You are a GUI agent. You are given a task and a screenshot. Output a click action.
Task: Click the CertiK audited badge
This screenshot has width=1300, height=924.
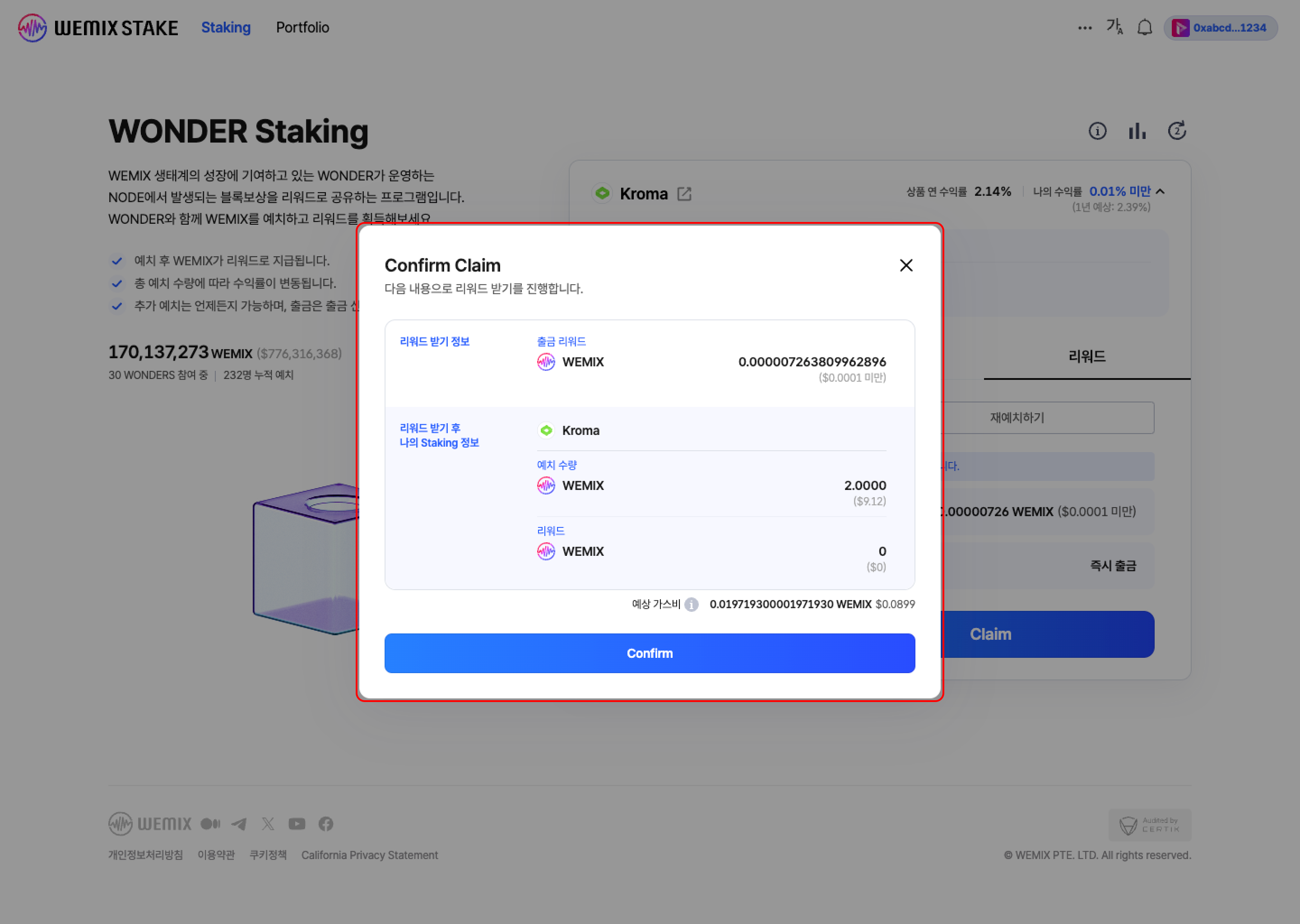point(1149,824)
